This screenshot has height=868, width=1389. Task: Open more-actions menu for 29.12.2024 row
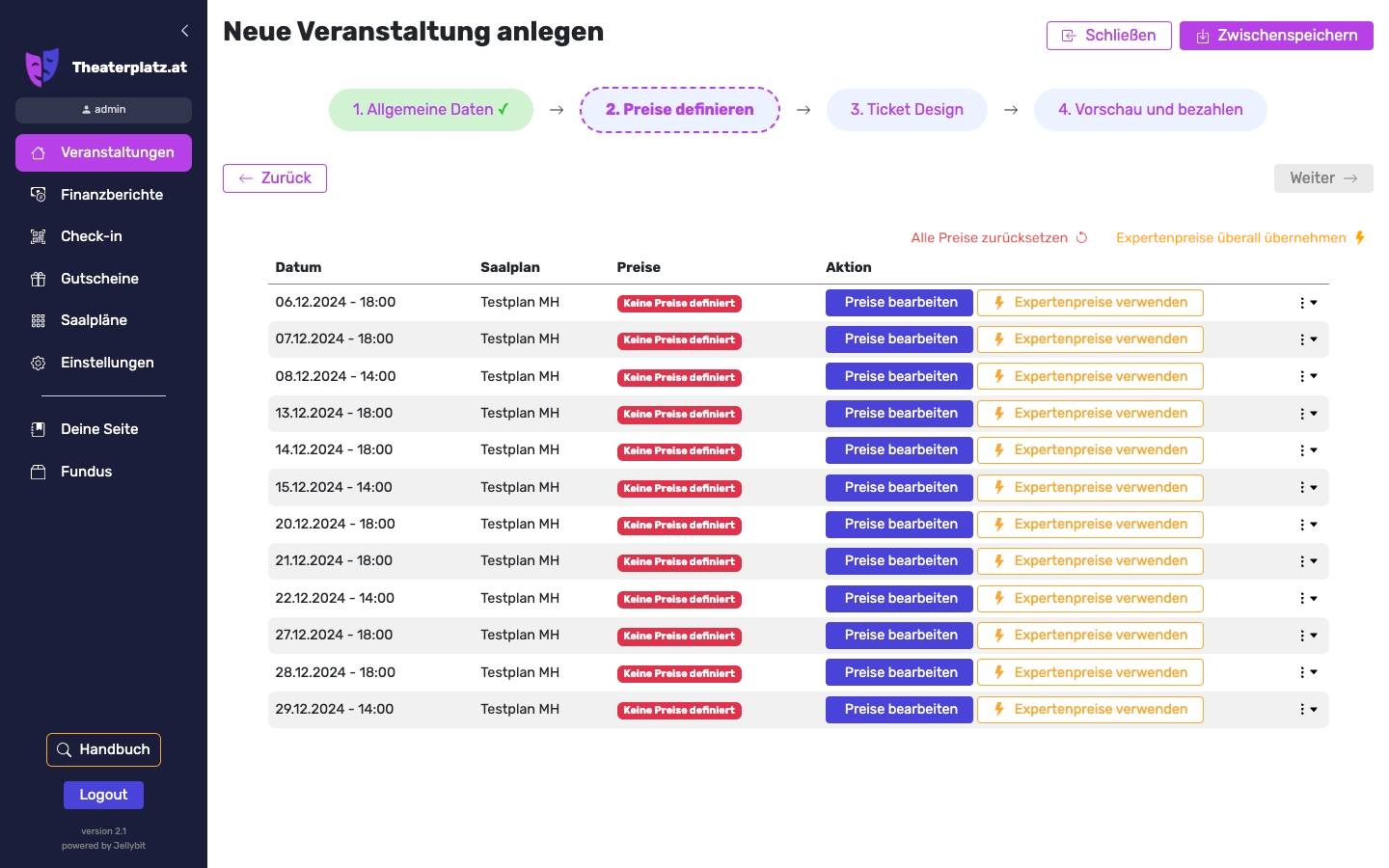pos(1307,710)
